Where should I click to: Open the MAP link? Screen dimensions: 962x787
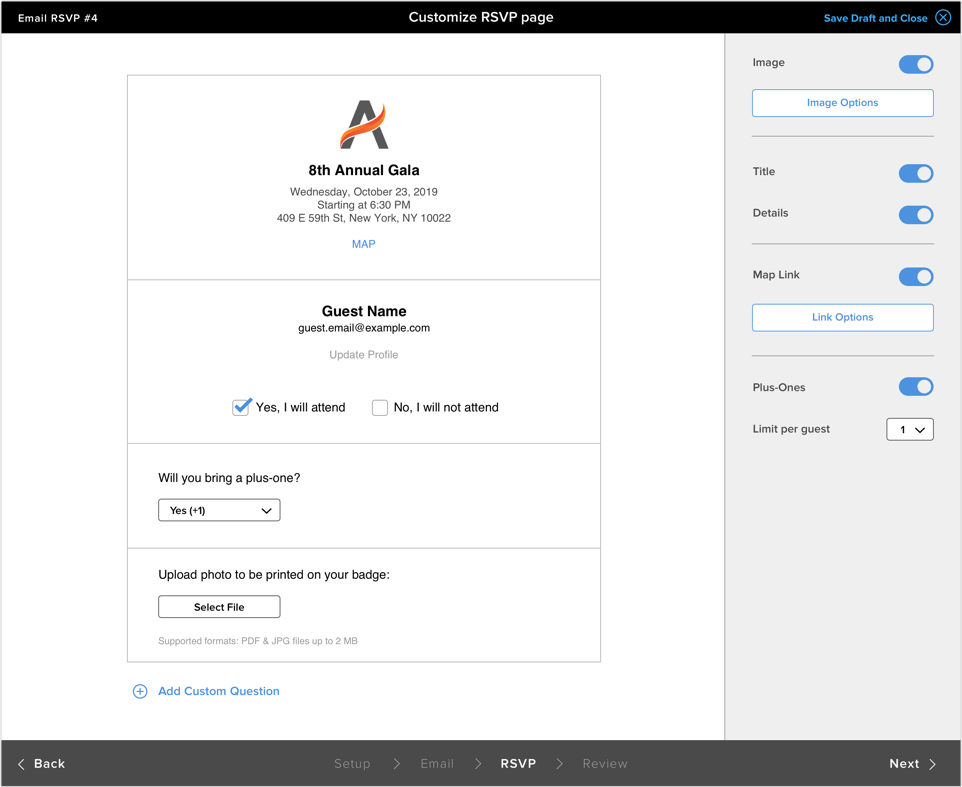tap(363, 244)
